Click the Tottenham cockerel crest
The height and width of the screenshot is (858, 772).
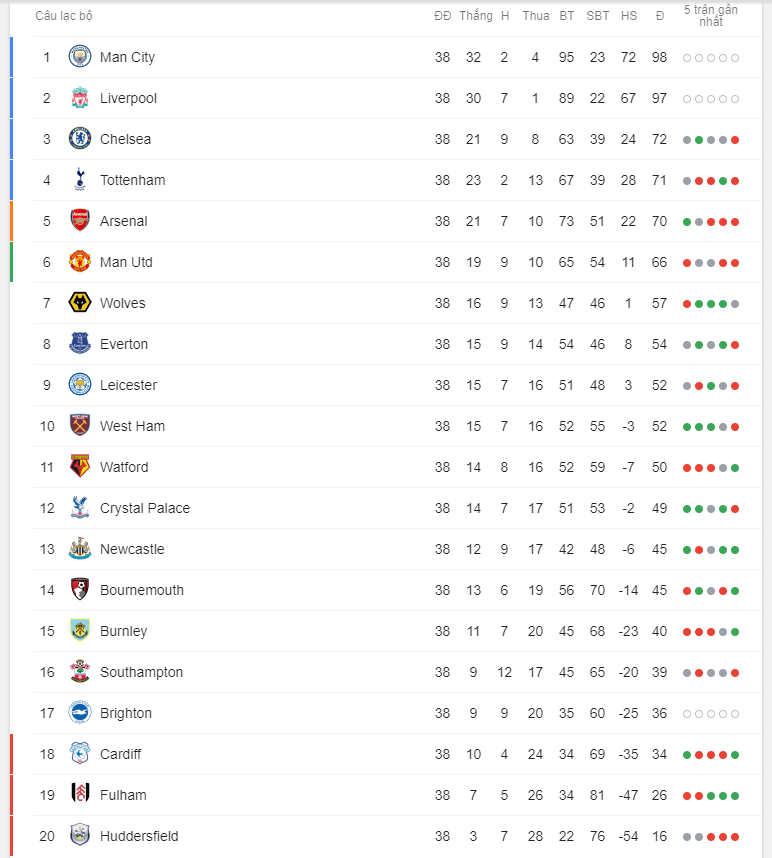[80, 180]
